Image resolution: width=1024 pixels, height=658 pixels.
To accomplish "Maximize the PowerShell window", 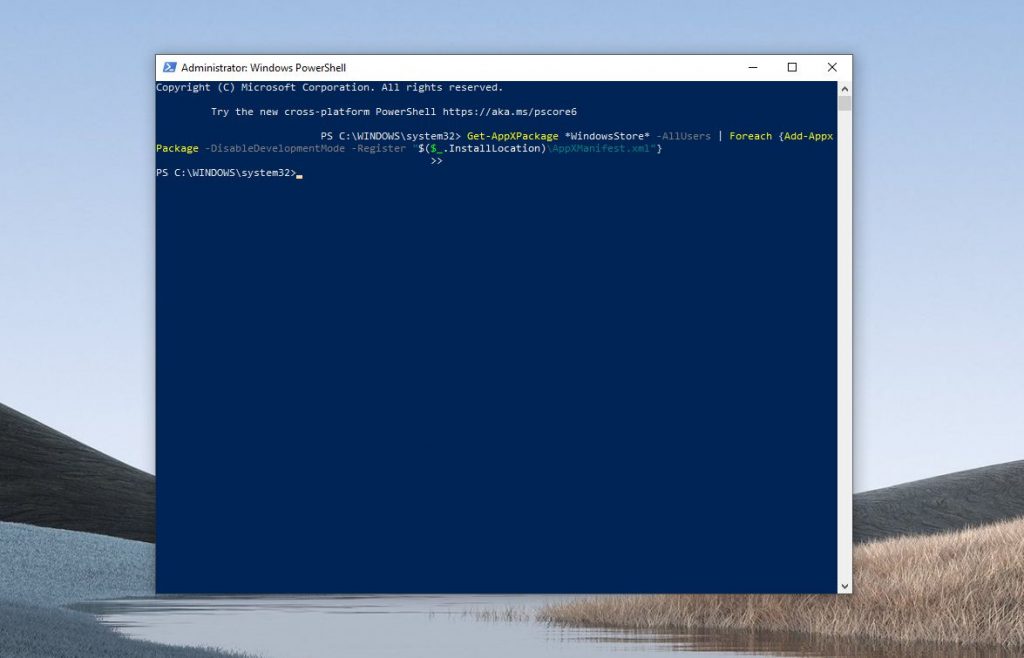I will [x=792, y=67].
